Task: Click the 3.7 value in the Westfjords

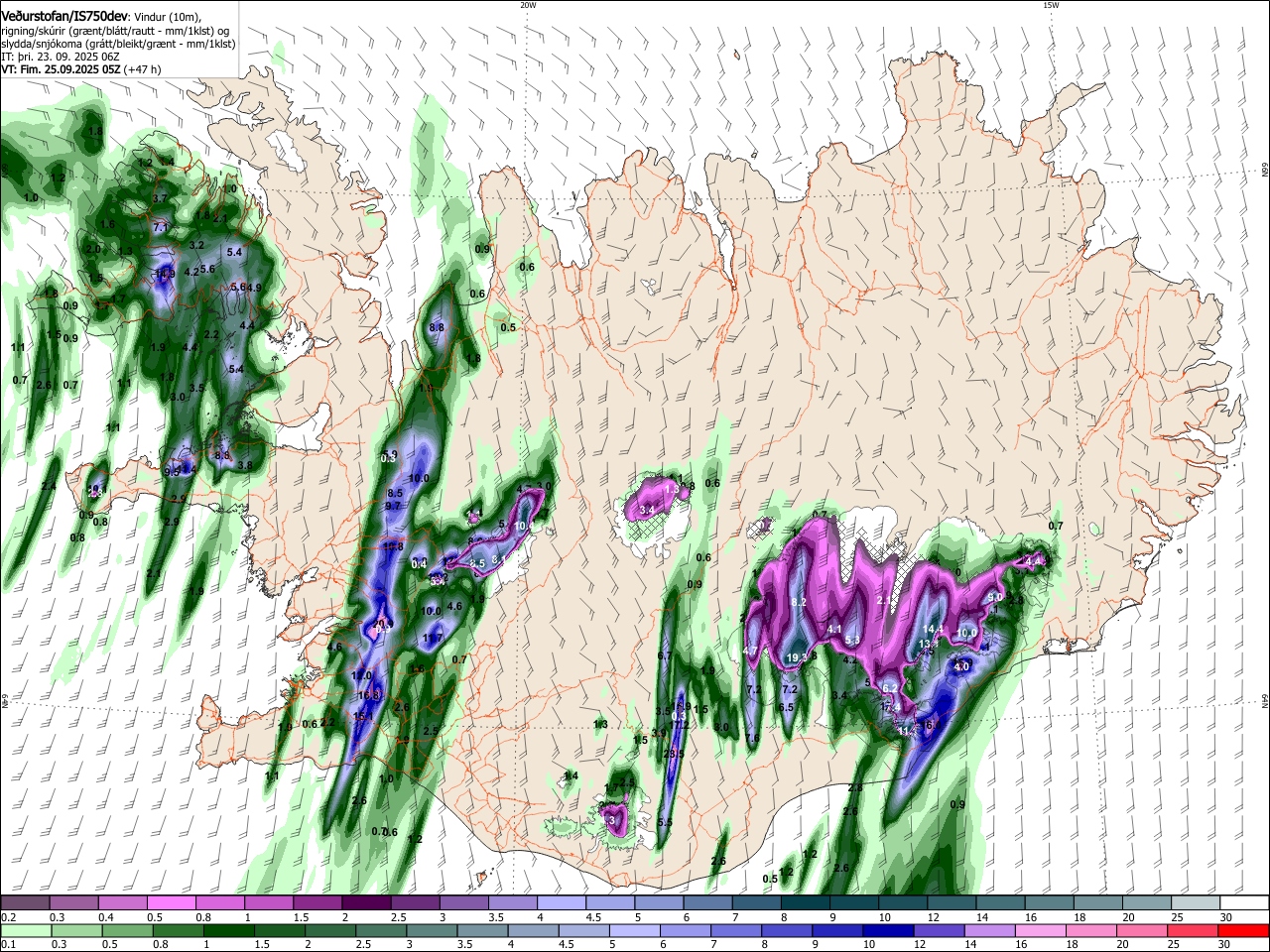Action: (159, 198)
